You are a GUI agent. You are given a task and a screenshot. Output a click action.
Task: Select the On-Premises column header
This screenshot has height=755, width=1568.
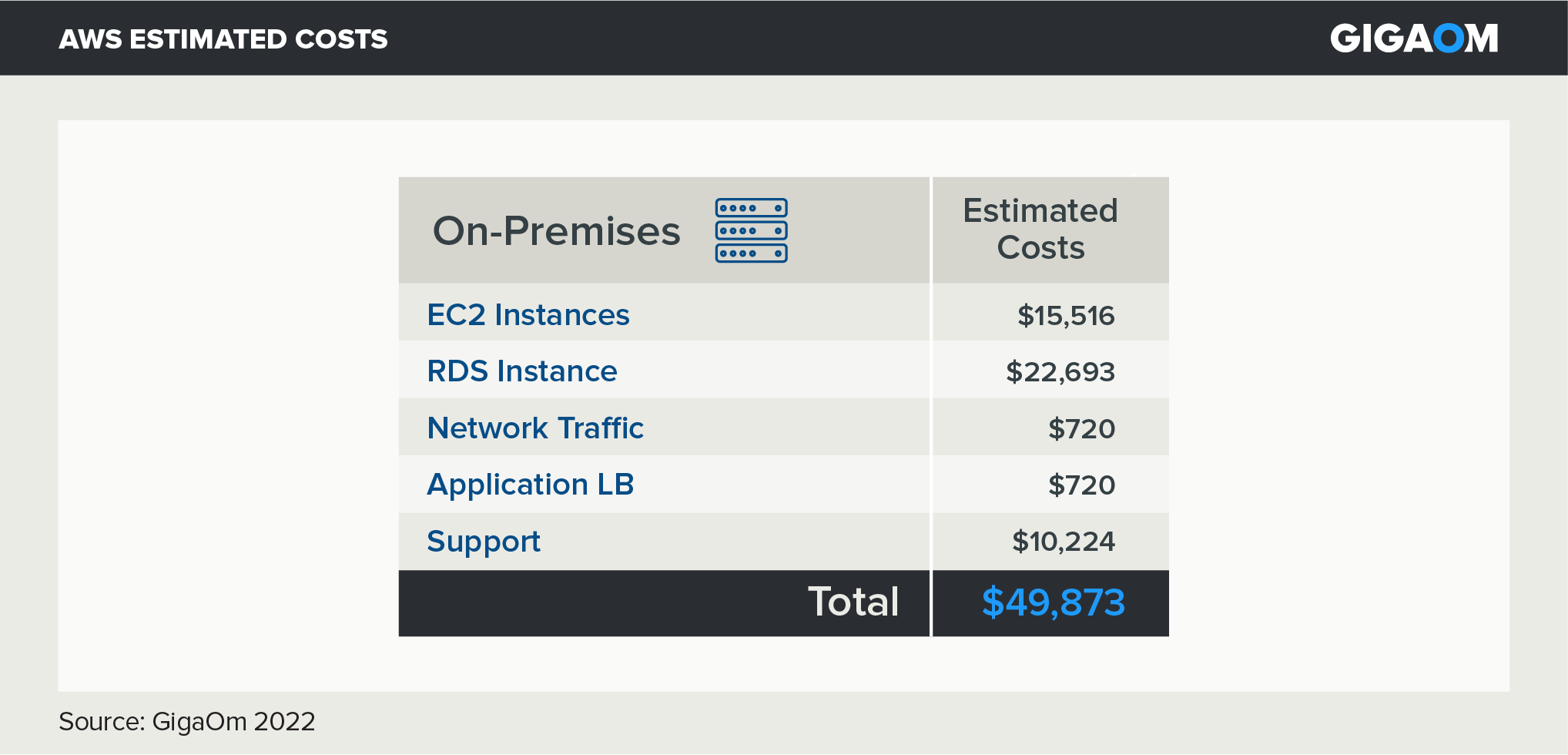[556, 231]
